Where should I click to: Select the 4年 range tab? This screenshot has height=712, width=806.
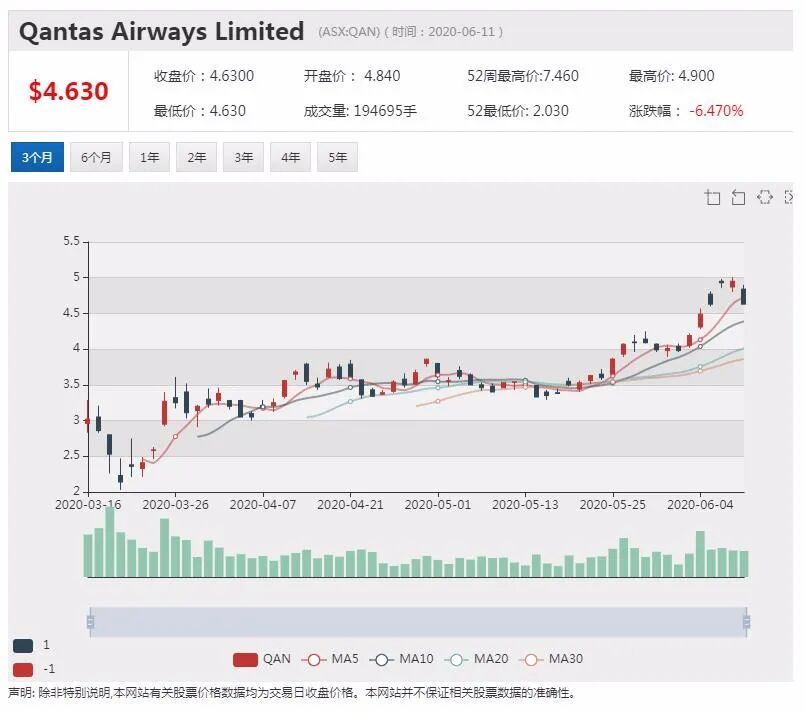[290, 157]
